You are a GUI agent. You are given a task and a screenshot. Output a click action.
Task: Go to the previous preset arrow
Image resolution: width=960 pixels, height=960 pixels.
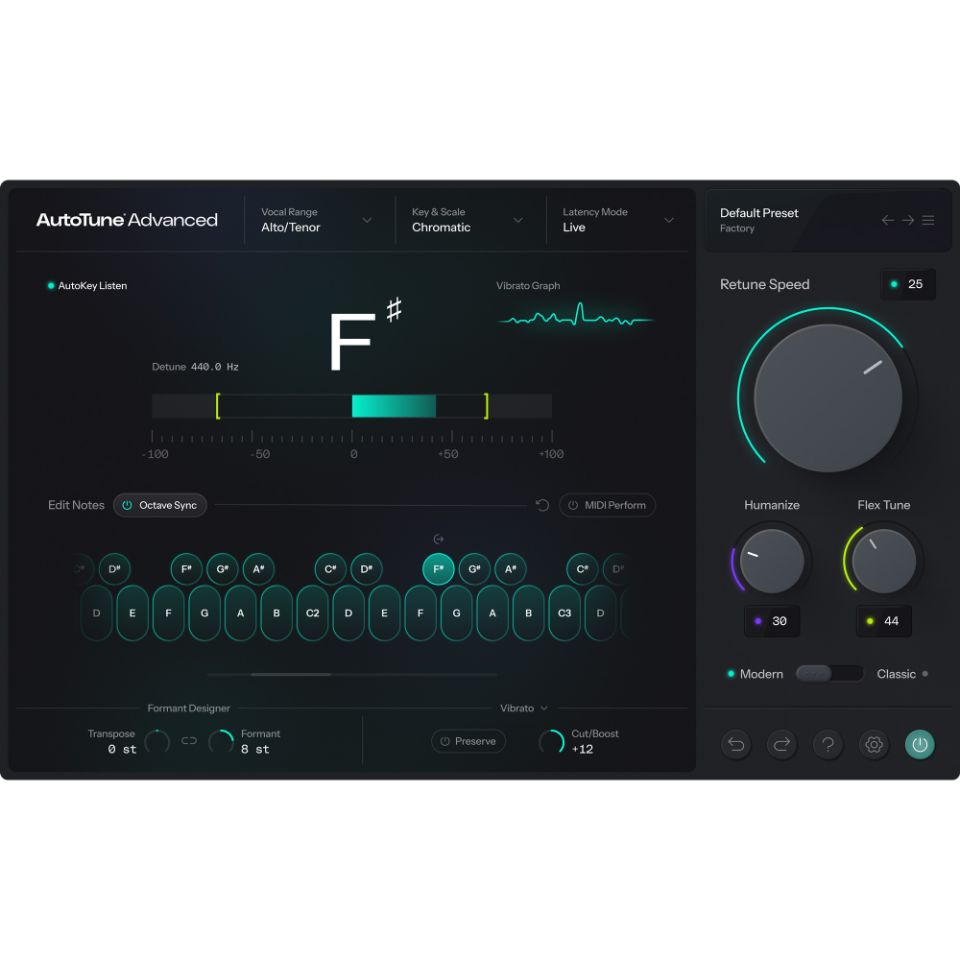(x=887, y=220)
